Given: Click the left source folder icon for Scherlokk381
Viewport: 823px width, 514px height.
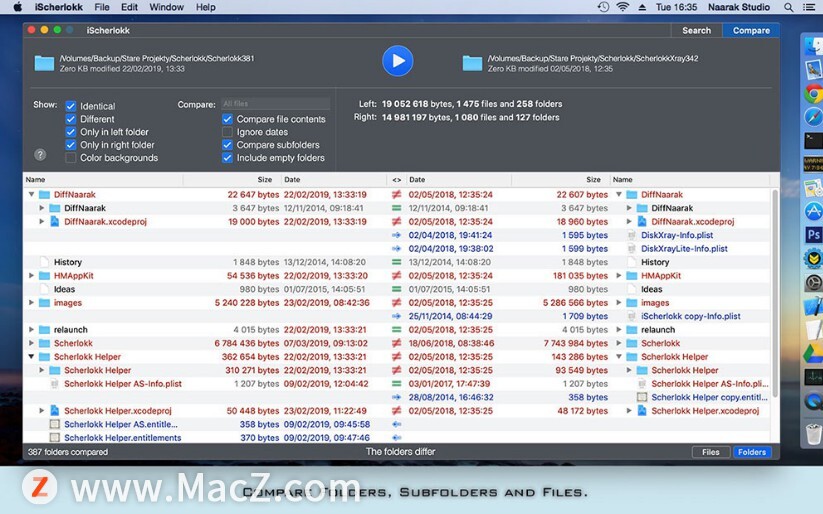Looking at the screenshot, I should [x=44, y=63].
